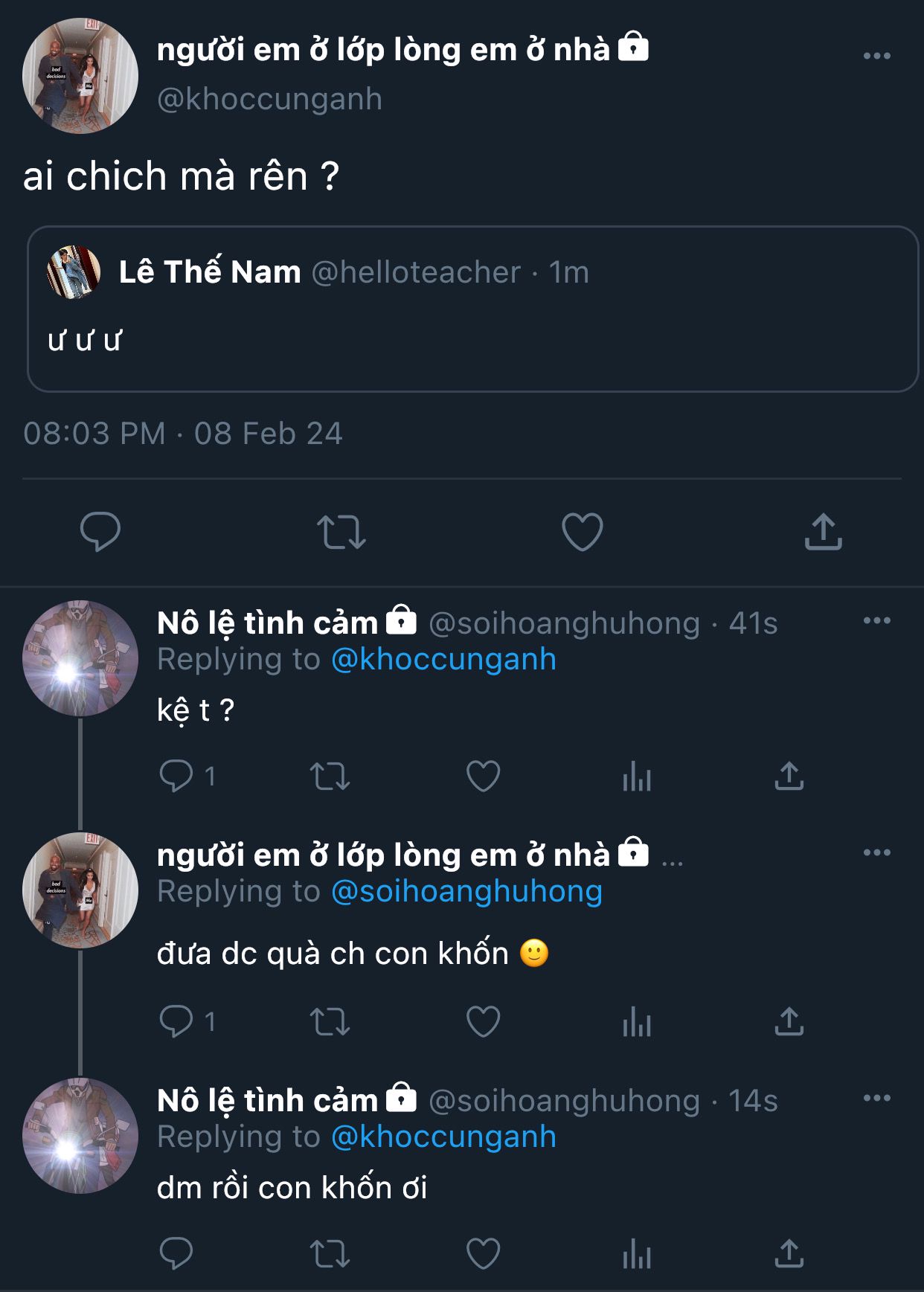Screen dimensions: 924x1292
Task: Open more options on the 41s reply
Action: click(876, 620)
